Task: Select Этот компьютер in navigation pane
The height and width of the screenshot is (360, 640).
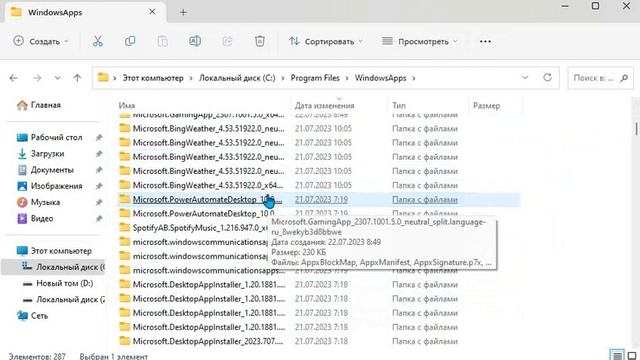Action: [54, 251]
